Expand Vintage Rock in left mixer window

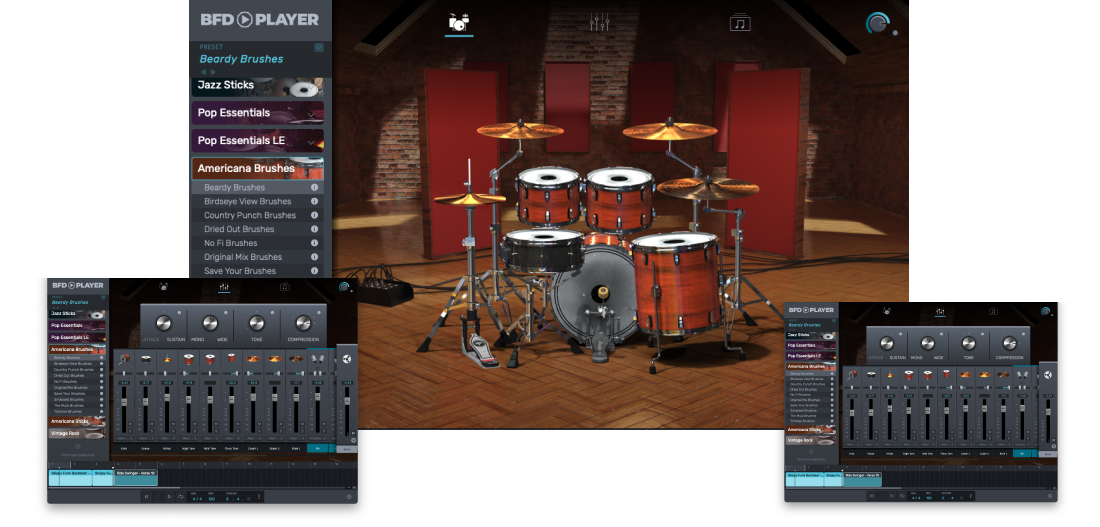click(77, 434)
